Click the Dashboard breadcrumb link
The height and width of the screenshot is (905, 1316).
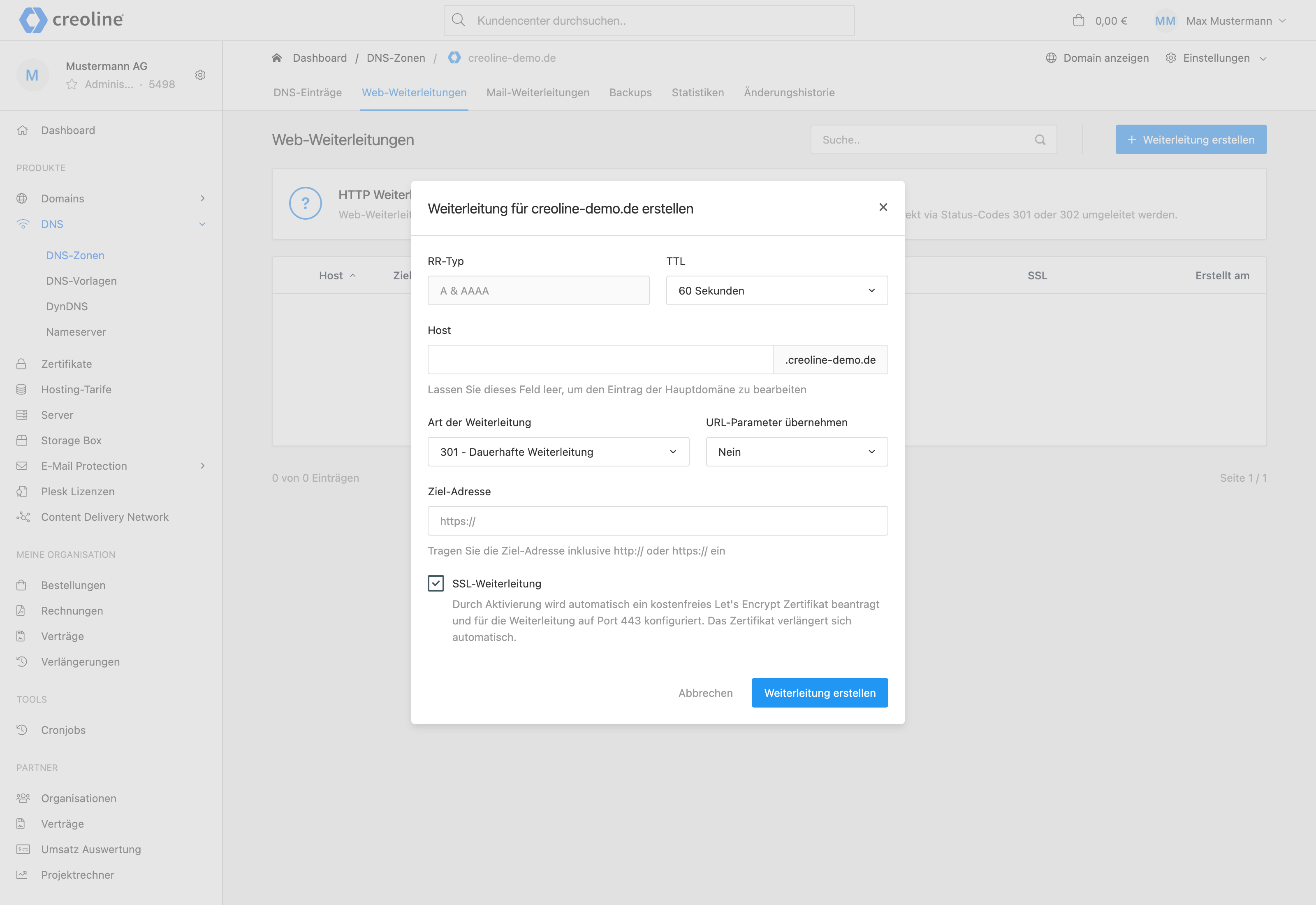click(x=320, y=58)
